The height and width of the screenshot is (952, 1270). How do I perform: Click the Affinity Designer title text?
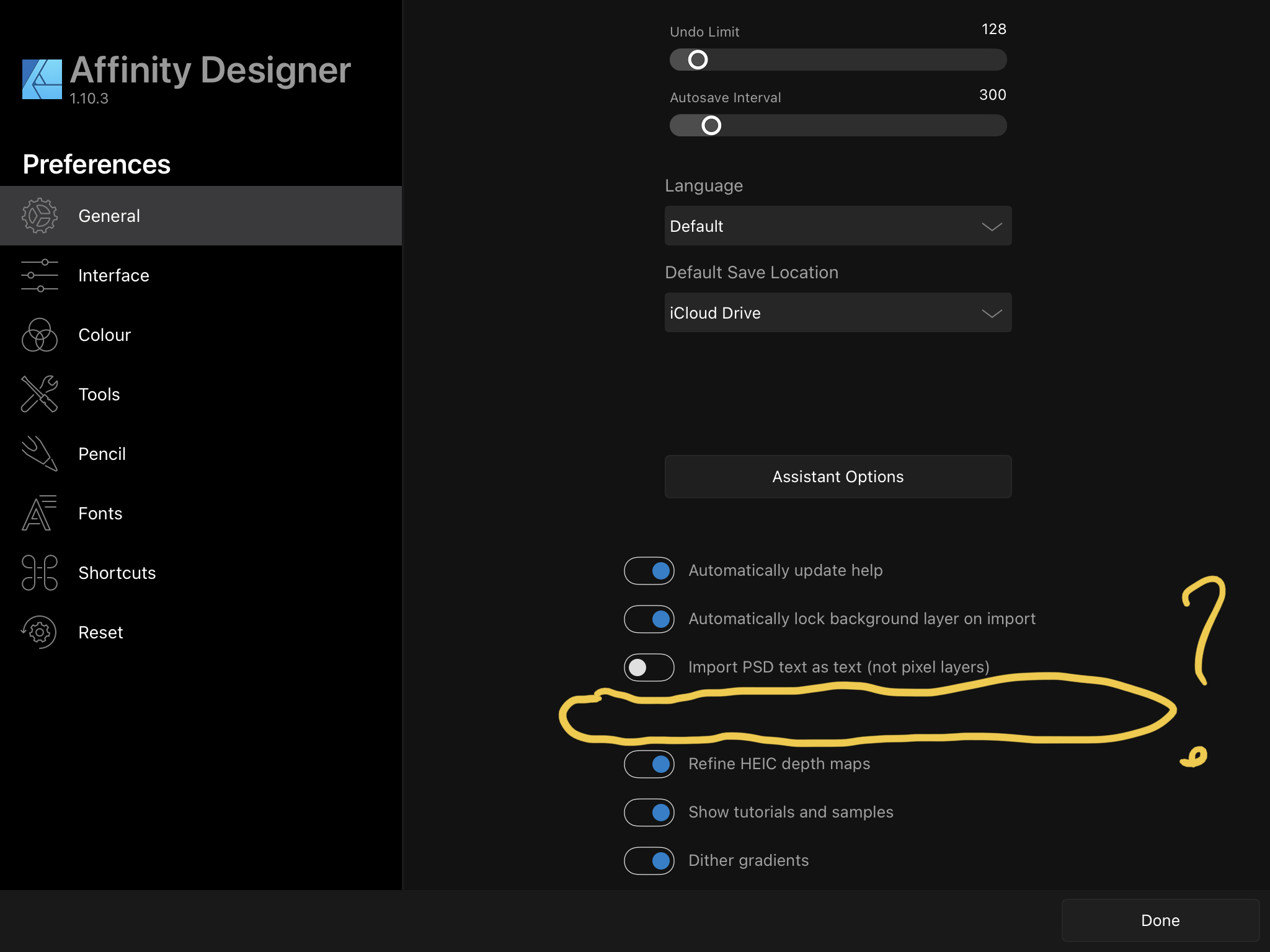point(210,70)
